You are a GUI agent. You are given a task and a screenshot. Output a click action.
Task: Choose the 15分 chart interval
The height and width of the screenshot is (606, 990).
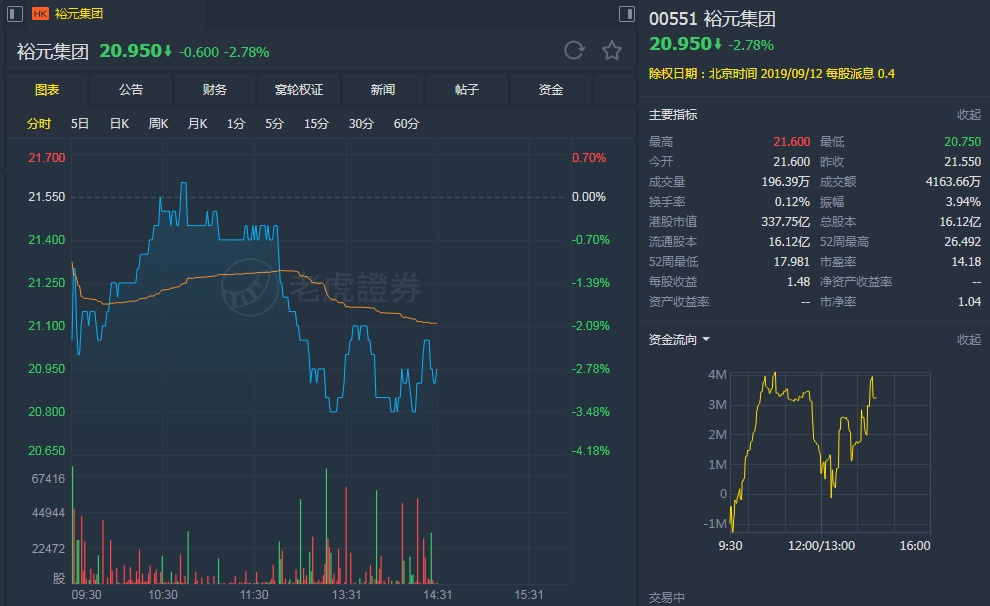(316, 124)
